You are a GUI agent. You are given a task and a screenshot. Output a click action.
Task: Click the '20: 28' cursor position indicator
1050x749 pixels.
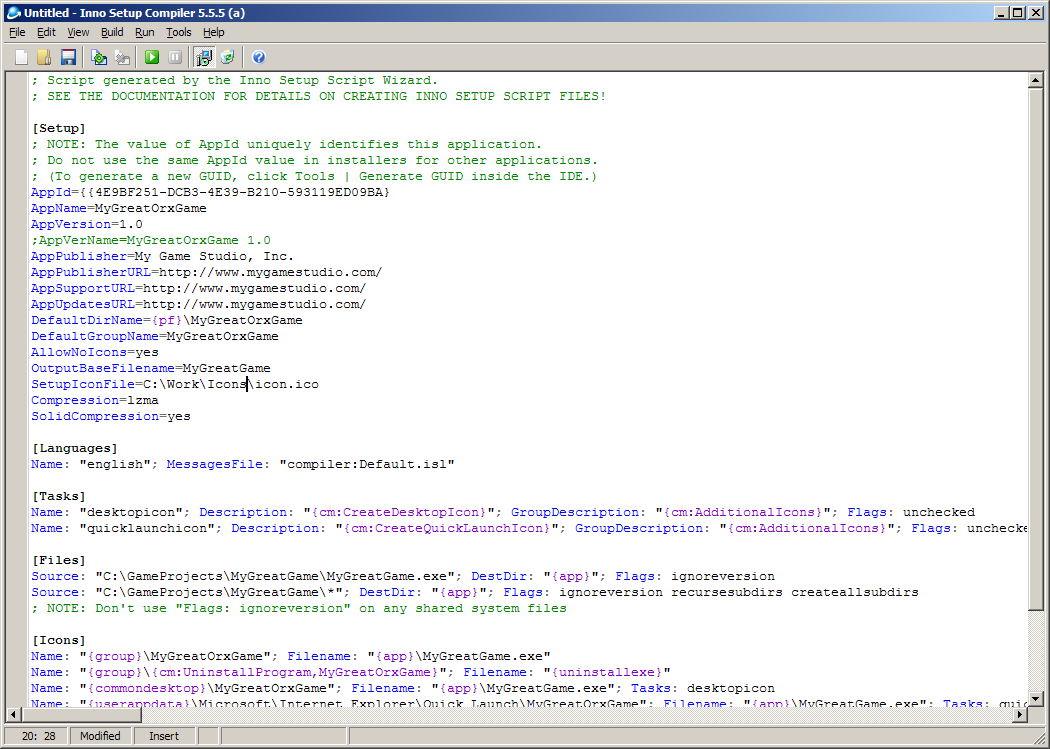(x=39, y=736)
